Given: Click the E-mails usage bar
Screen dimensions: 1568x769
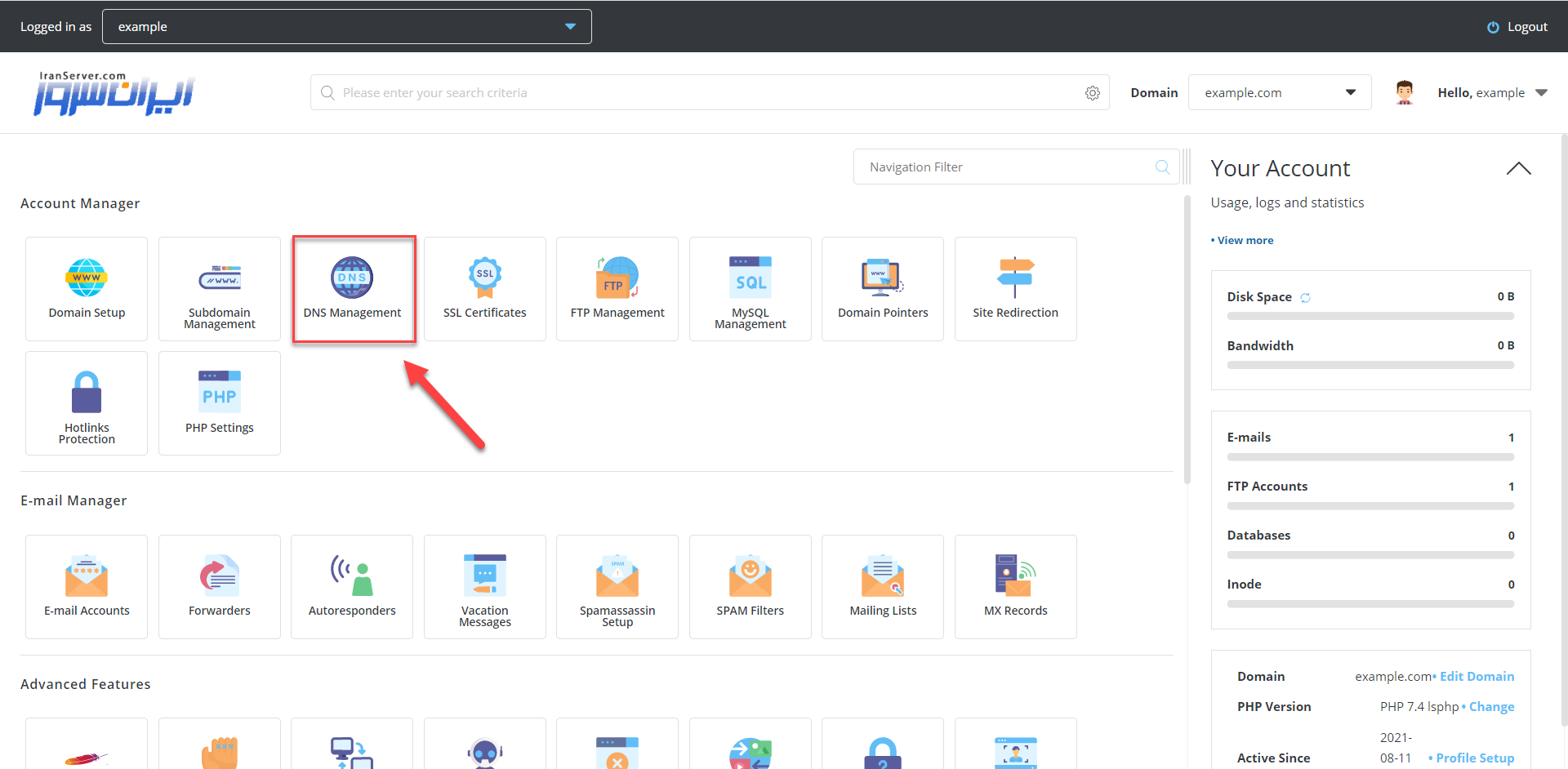Looking at the screenshot, I should pos(1370,457).
